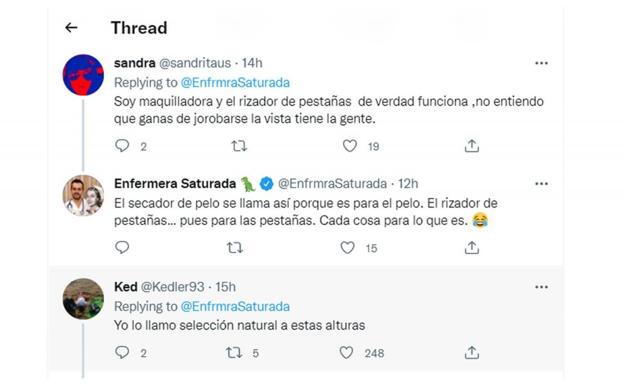
Task: Retweet sandra's tweet
Action: coord(239,146)
